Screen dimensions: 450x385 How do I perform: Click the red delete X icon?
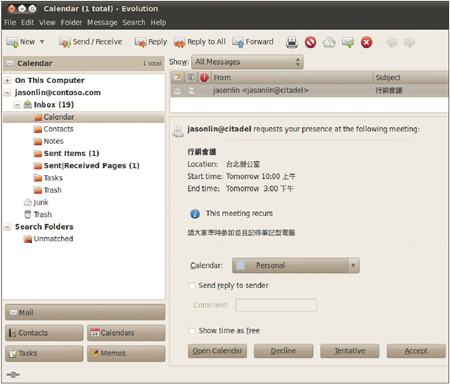click(366, 42)
